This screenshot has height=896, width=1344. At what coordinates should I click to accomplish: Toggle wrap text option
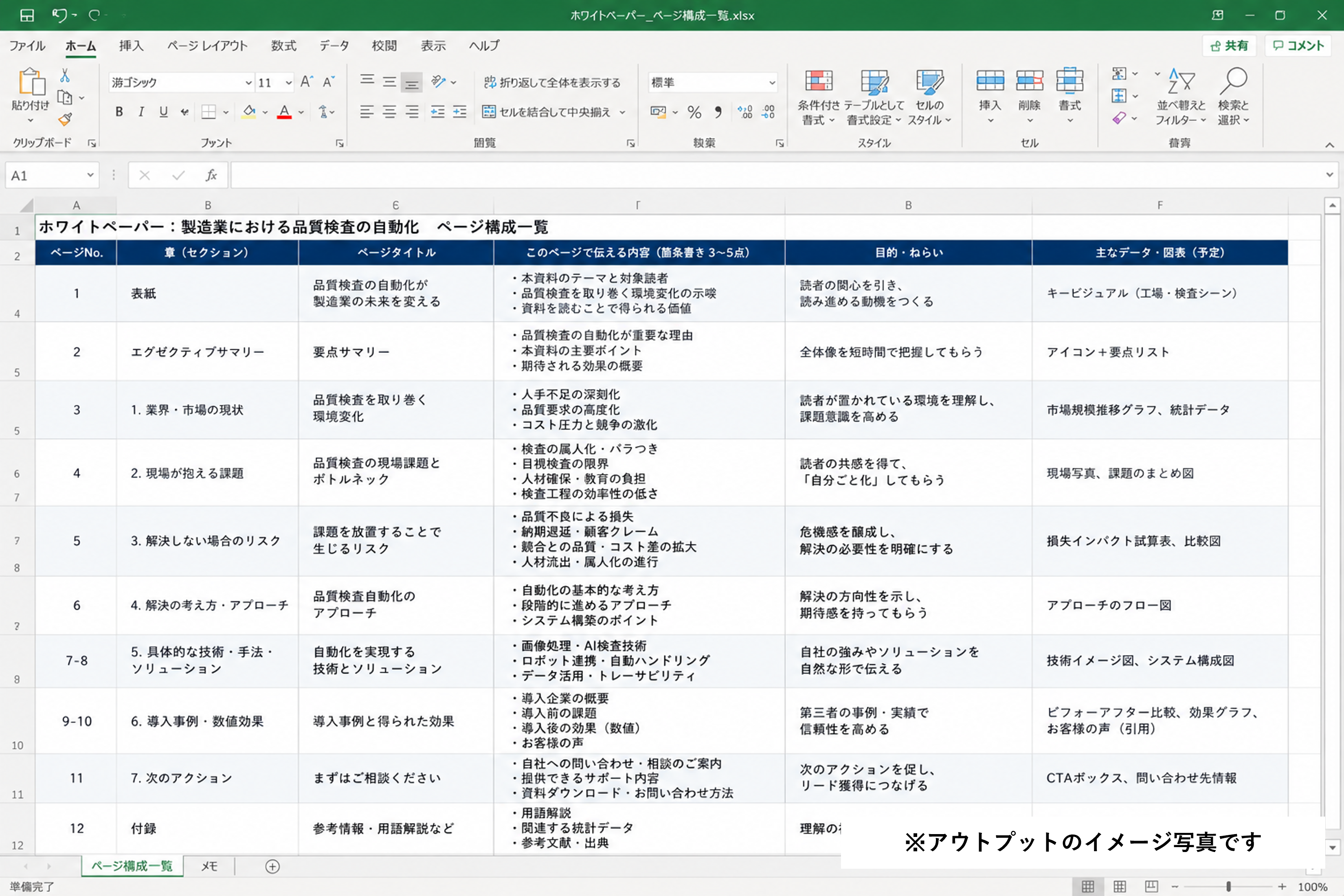point(552,83)
